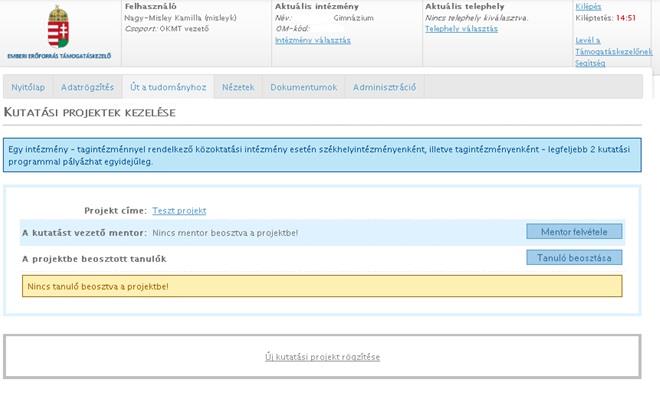
Task: Click the user name Nagy-Misley Kamilla
Action: (x=180, y=18)
